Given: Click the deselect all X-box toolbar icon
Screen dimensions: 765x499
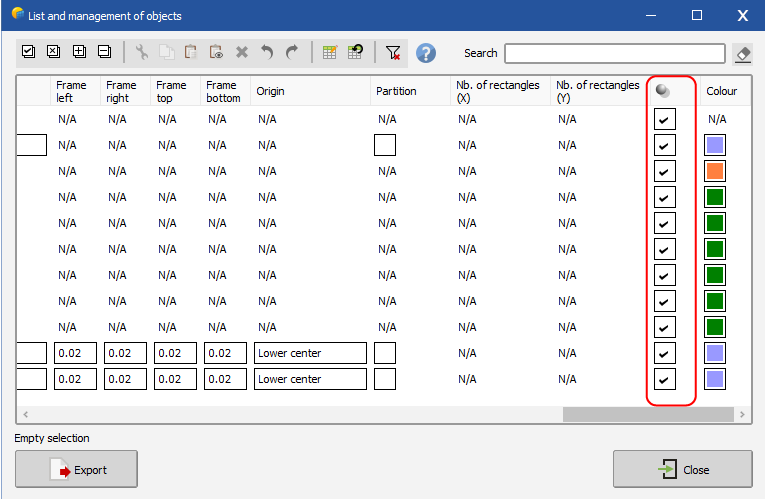Looking at the screenshot, I should click(x=54, y=51).
